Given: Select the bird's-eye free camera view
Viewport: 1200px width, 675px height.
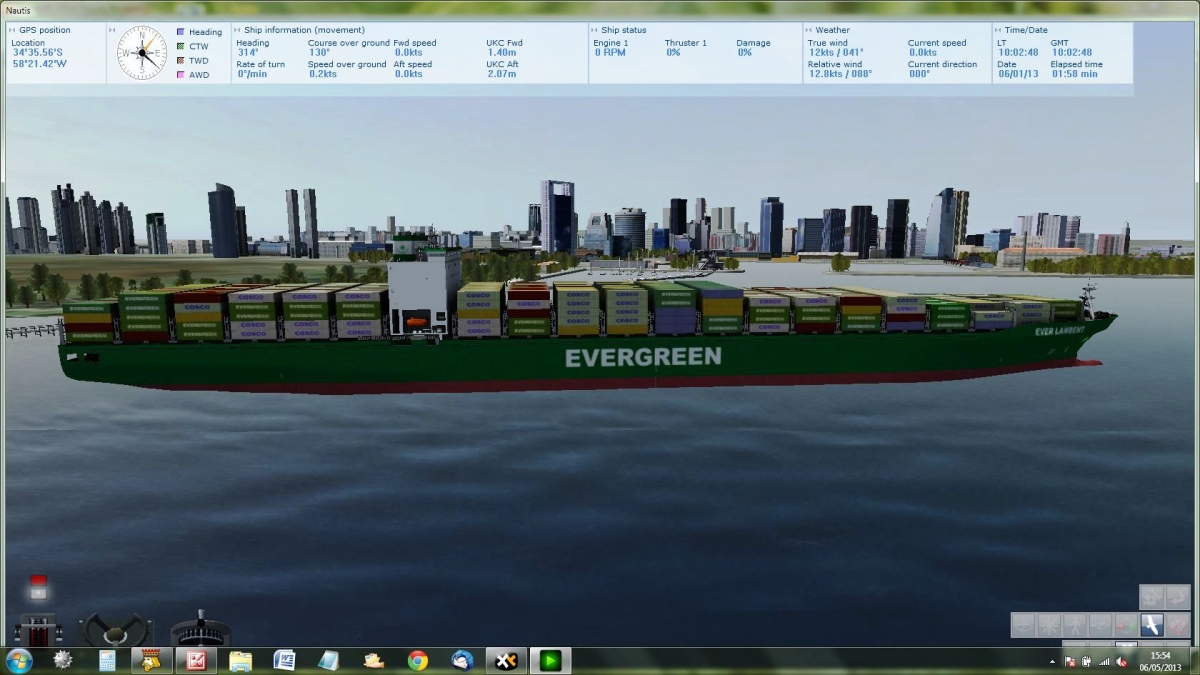Looking at the screenshot, I should tap(1152, 625).
